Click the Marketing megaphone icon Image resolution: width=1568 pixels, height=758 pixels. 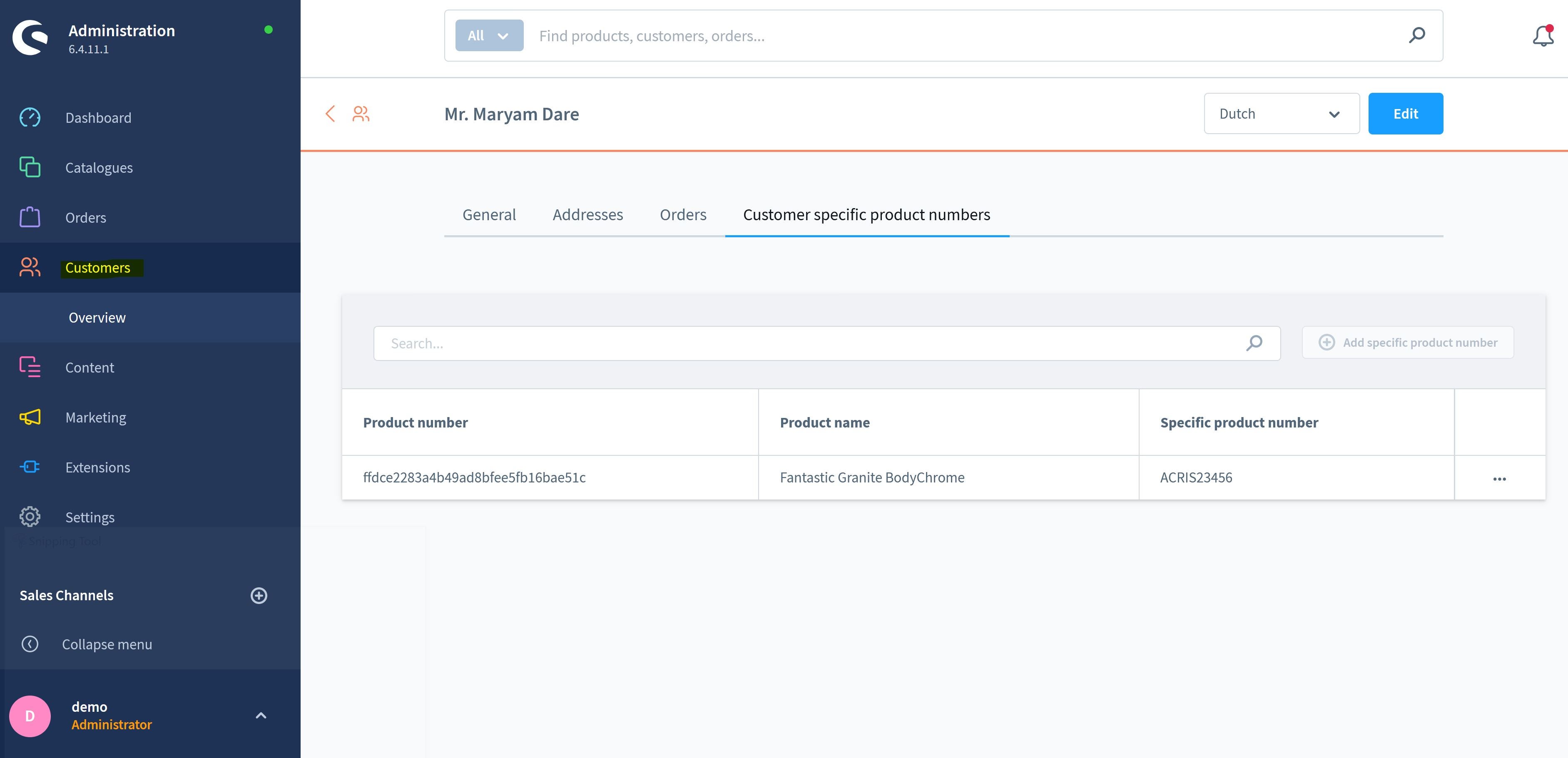[x=30, y=417]
